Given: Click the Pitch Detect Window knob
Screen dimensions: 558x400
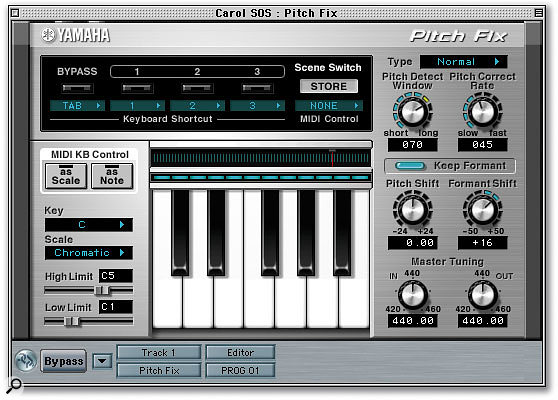Looking at the screenshot, I should click(x=412, y=111).
